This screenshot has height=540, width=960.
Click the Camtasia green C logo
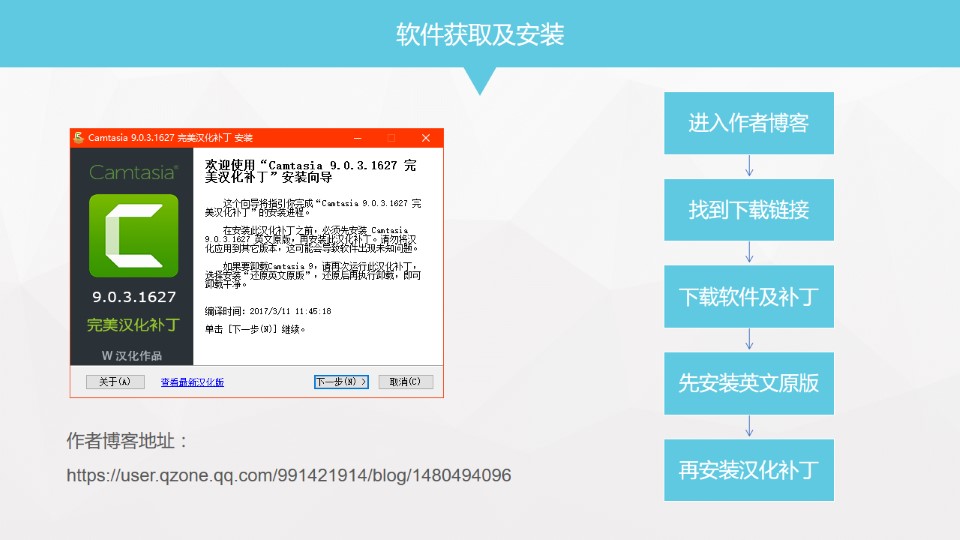tap(133, 235)
